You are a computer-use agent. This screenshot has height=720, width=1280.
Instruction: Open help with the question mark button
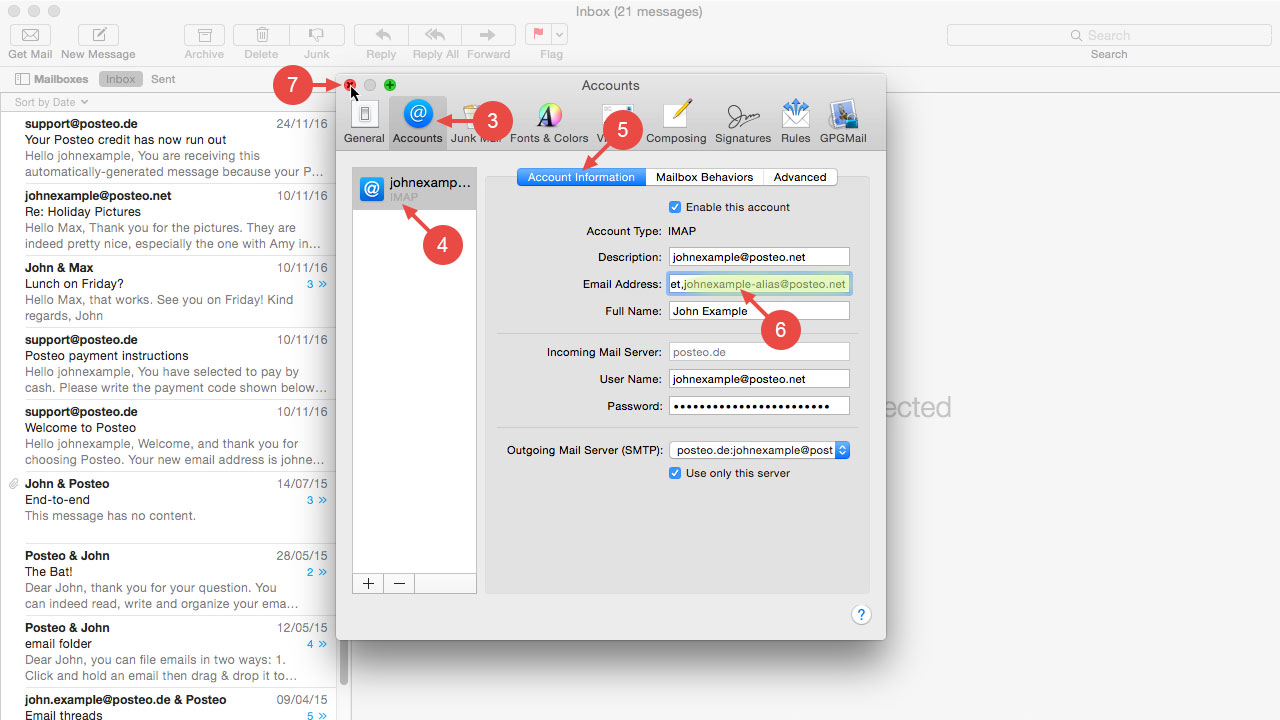861,614
